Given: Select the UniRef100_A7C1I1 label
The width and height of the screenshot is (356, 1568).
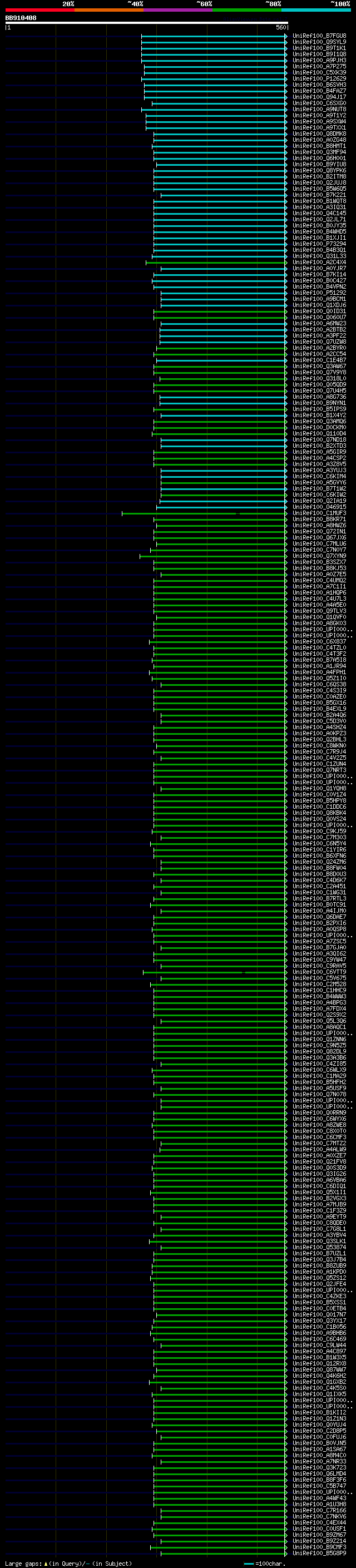Looking at the screenshot, I should tap(319, 587).
